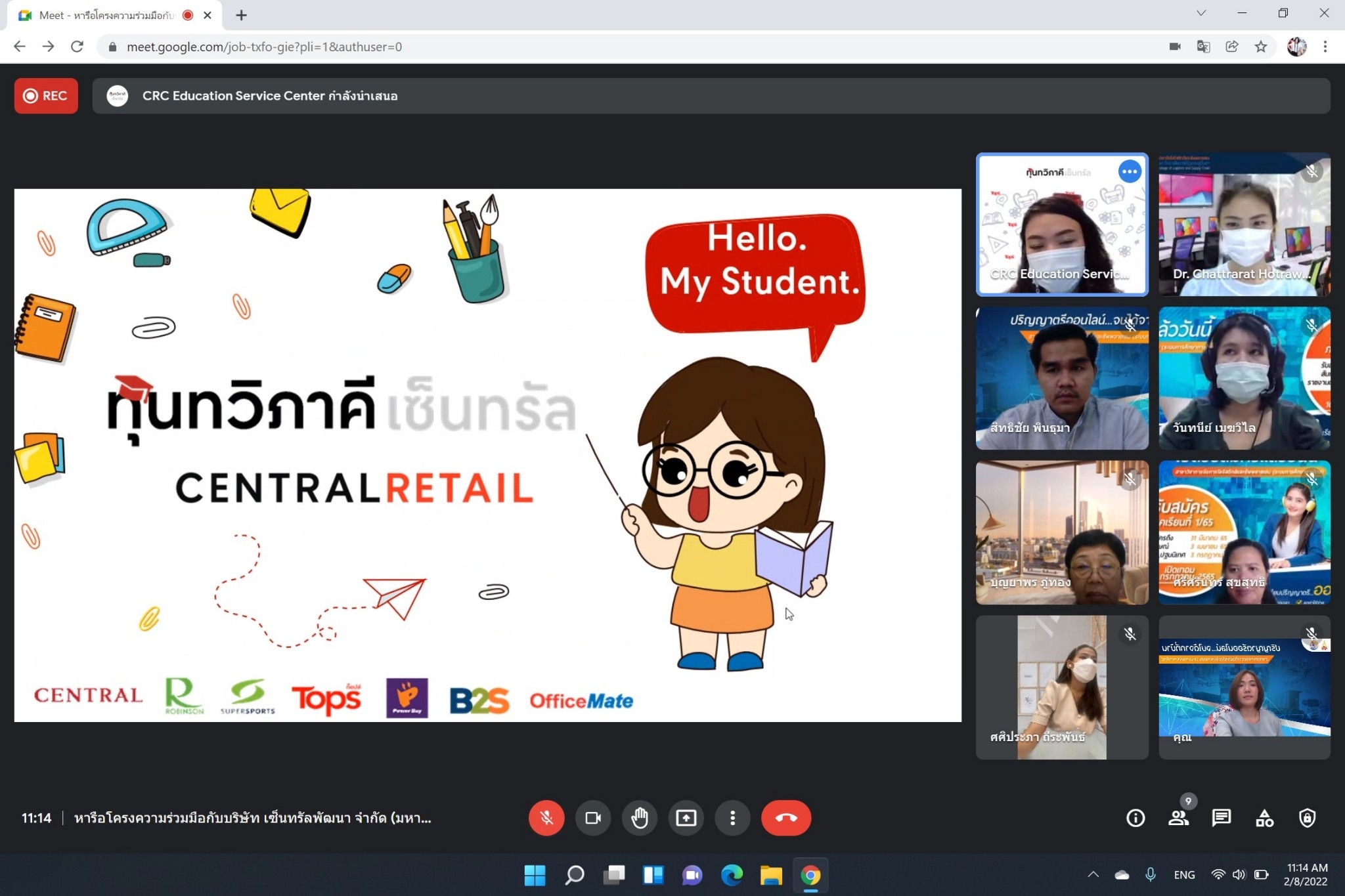Raise hand in the meeting

click(x=640, y=818)
